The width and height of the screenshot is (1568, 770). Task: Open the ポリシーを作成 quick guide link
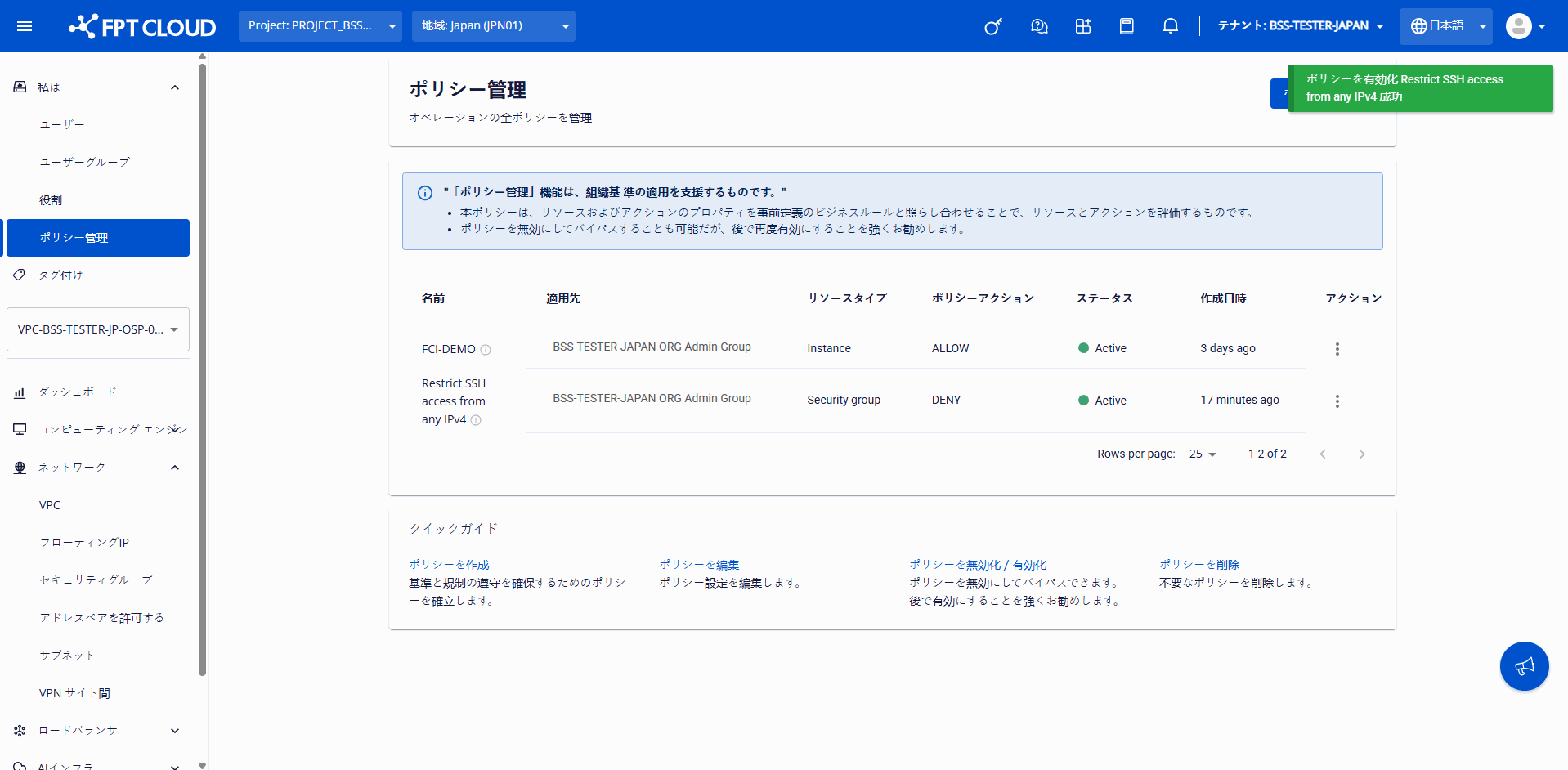coord(449,565)
